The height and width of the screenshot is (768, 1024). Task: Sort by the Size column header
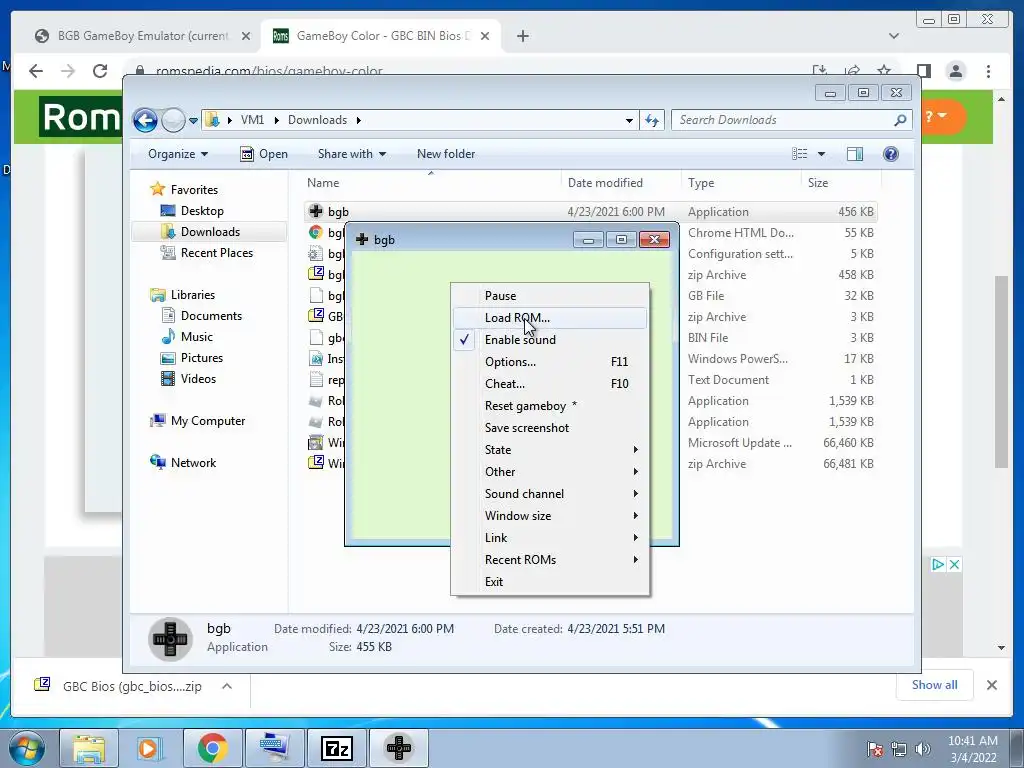841,183
